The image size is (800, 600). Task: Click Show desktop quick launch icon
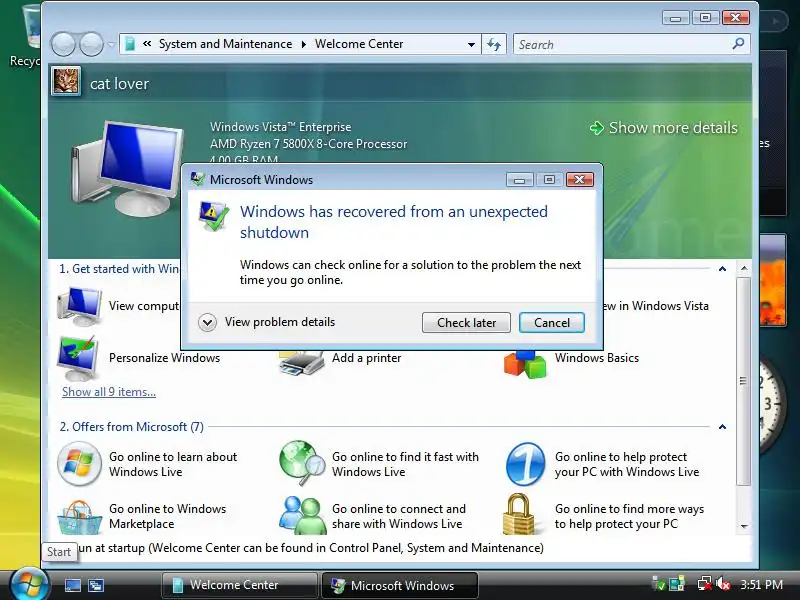coord(72,585)
